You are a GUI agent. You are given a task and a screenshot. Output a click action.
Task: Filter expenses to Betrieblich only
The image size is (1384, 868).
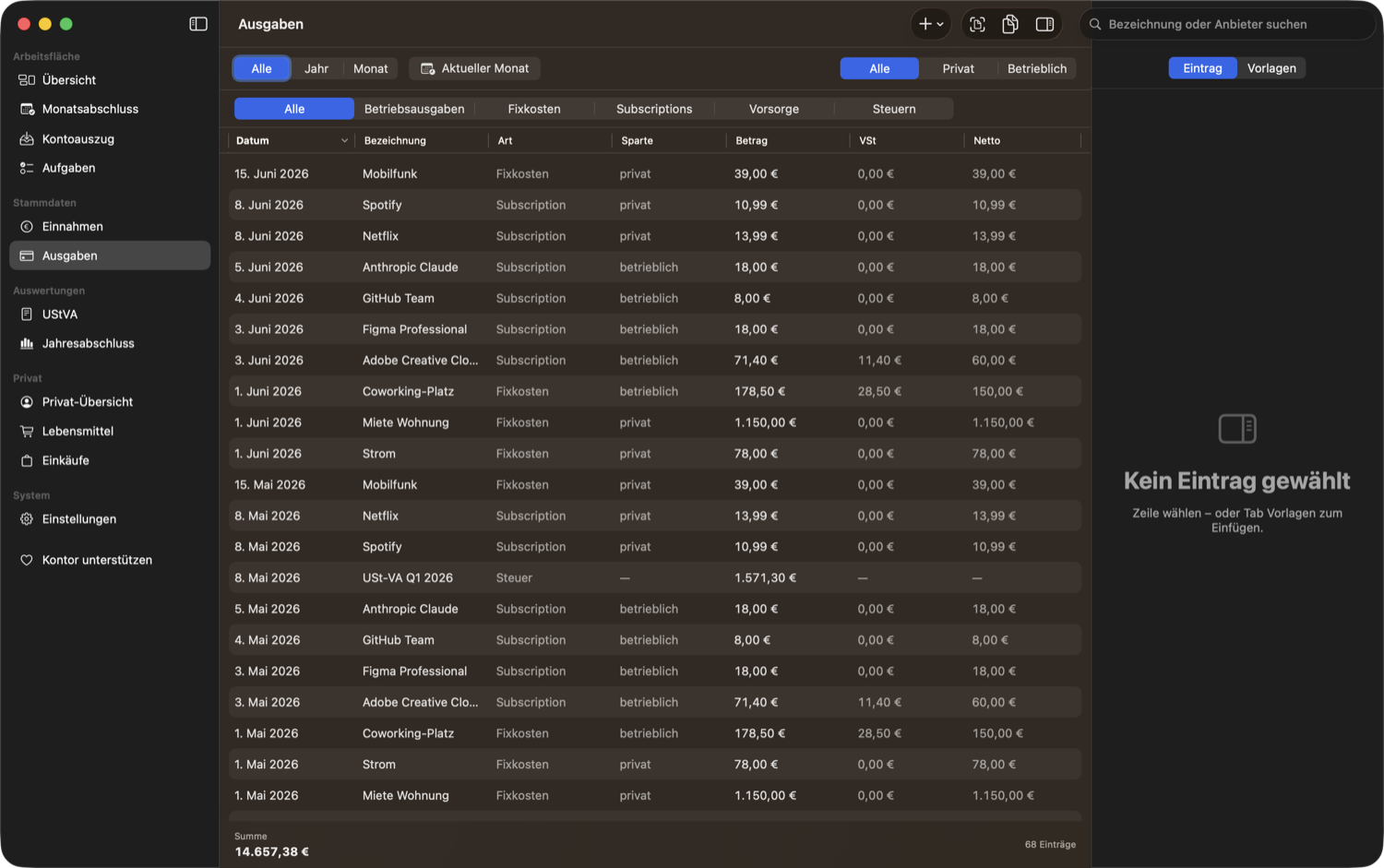tap(1037, 68)
